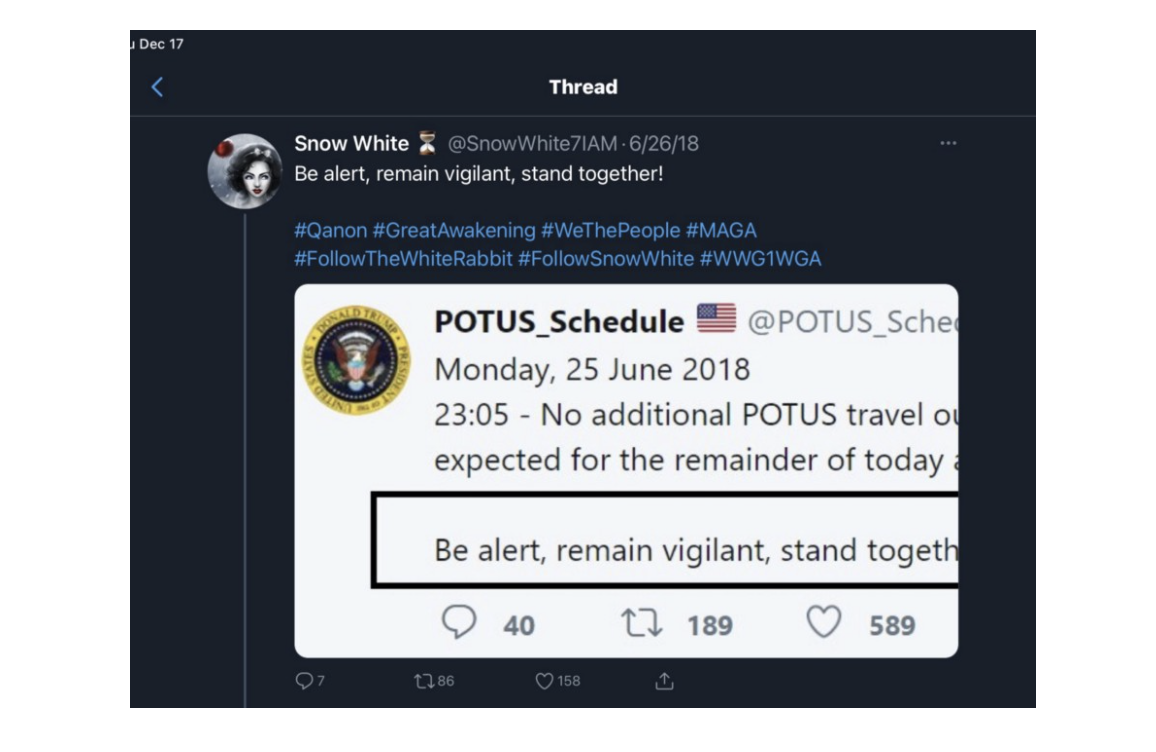The image size is (1156, 752).
Task: Follow the #WeThePeople hashtag link
Action: pyautogui.click(x=610, y=231)
